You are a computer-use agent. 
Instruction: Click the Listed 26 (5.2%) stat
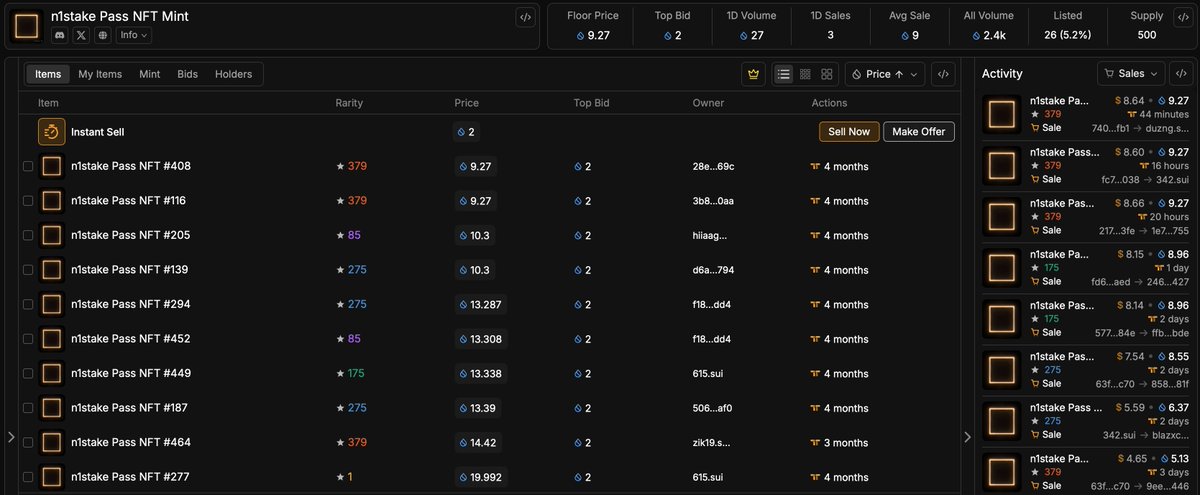coord(1068,26)
